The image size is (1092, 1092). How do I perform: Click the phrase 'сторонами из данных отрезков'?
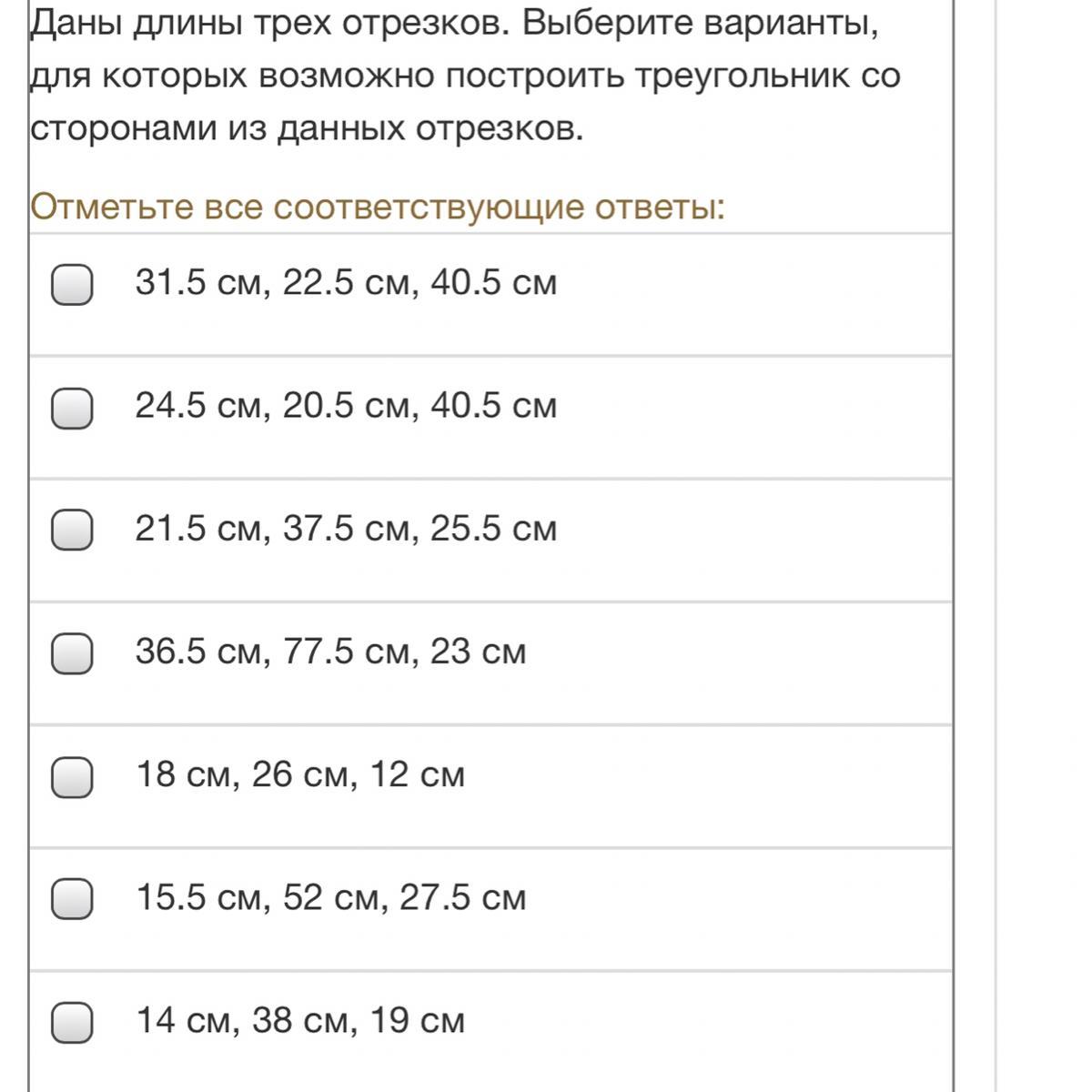pos(306,129)
